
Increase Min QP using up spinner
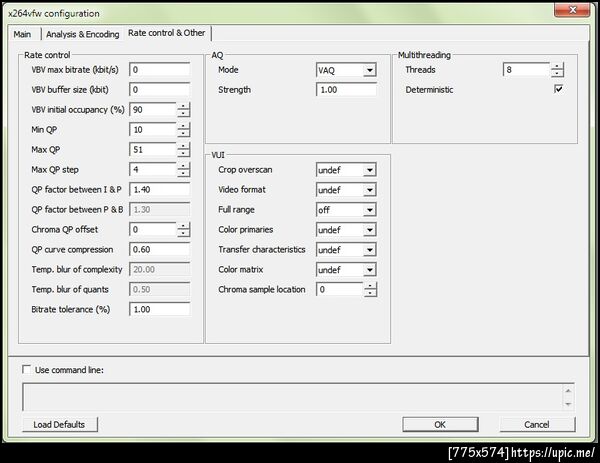point(184,126)
